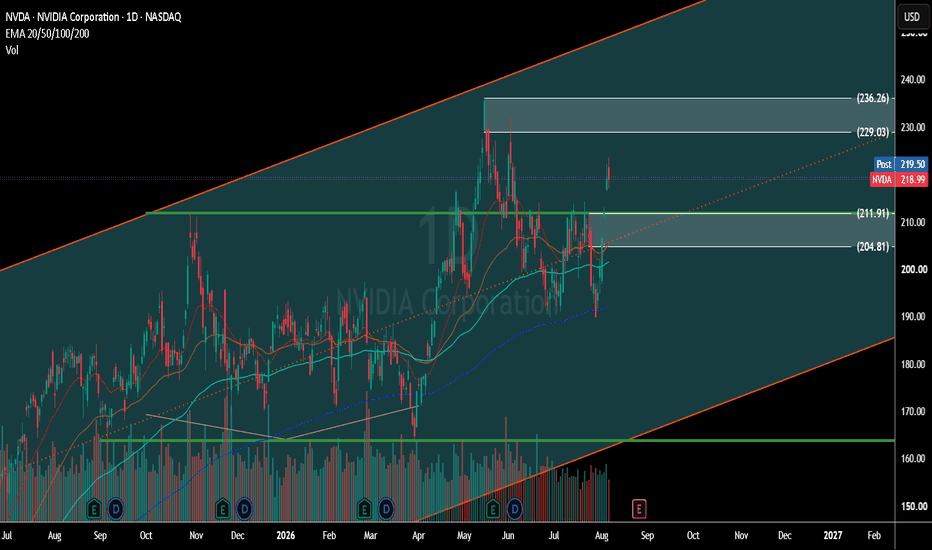Click the 210.00 price axis label
The width and height of the screenshot is (932, 550).
[913, 222]
